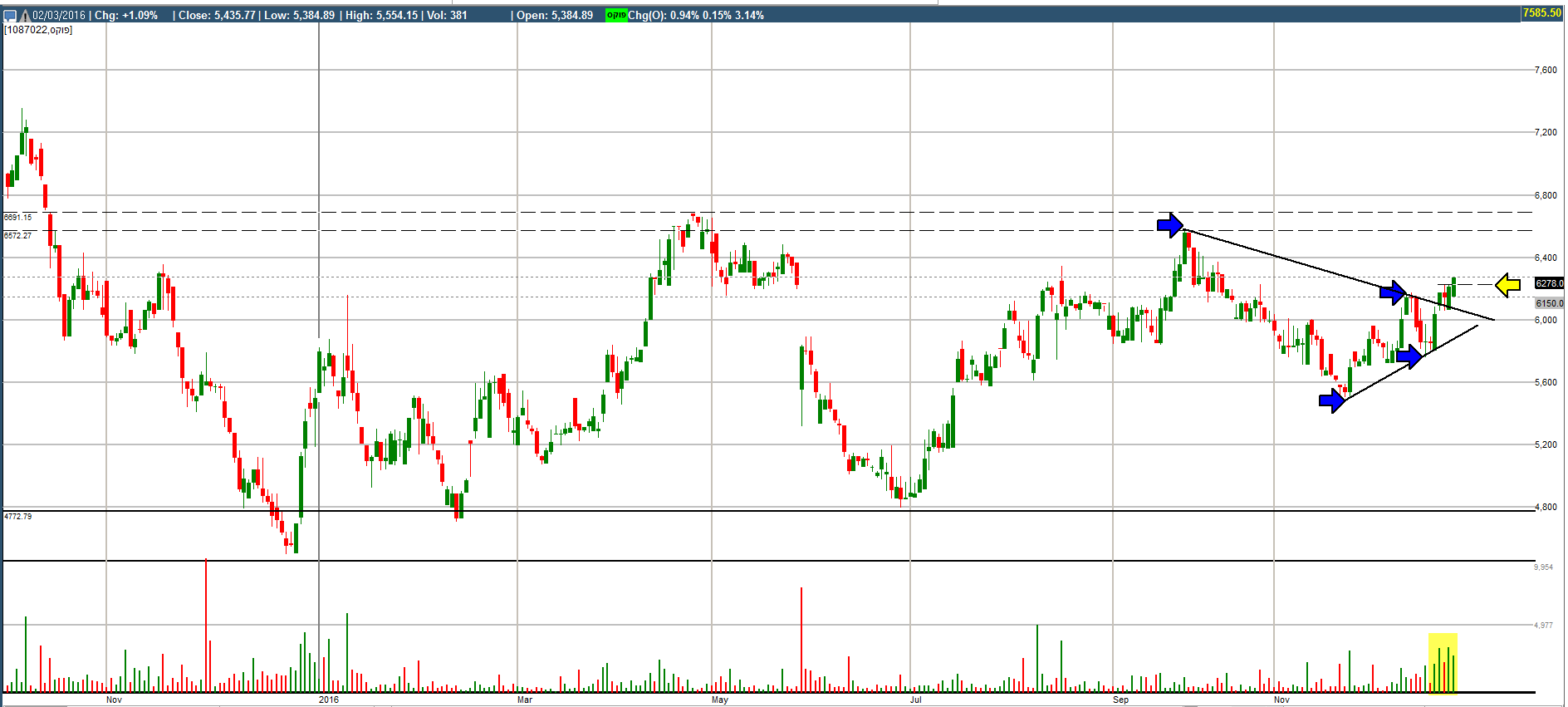Click the 7,200 price axis label
This screenshot has width=1568, height=707.
point(1546,132)
